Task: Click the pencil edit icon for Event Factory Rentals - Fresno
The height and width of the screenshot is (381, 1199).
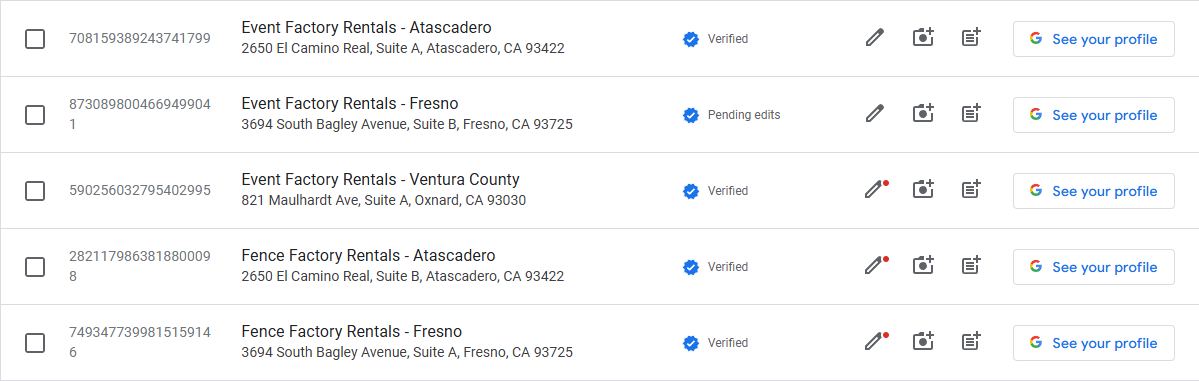Action: coord(875,113)
